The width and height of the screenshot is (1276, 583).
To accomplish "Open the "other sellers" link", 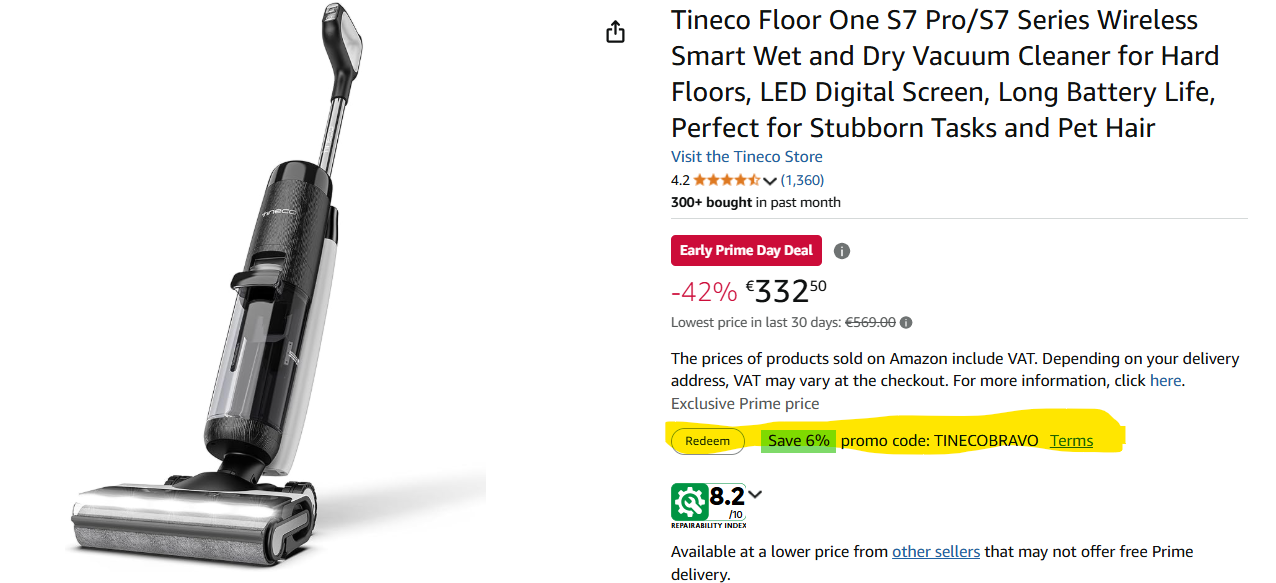I will click(x=936, y=552).
